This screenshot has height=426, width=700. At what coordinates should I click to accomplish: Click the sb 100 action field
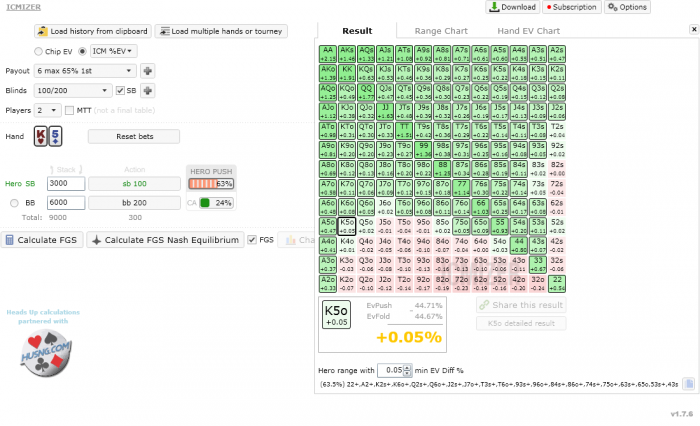pyautogui.click(x=134, y=184)
